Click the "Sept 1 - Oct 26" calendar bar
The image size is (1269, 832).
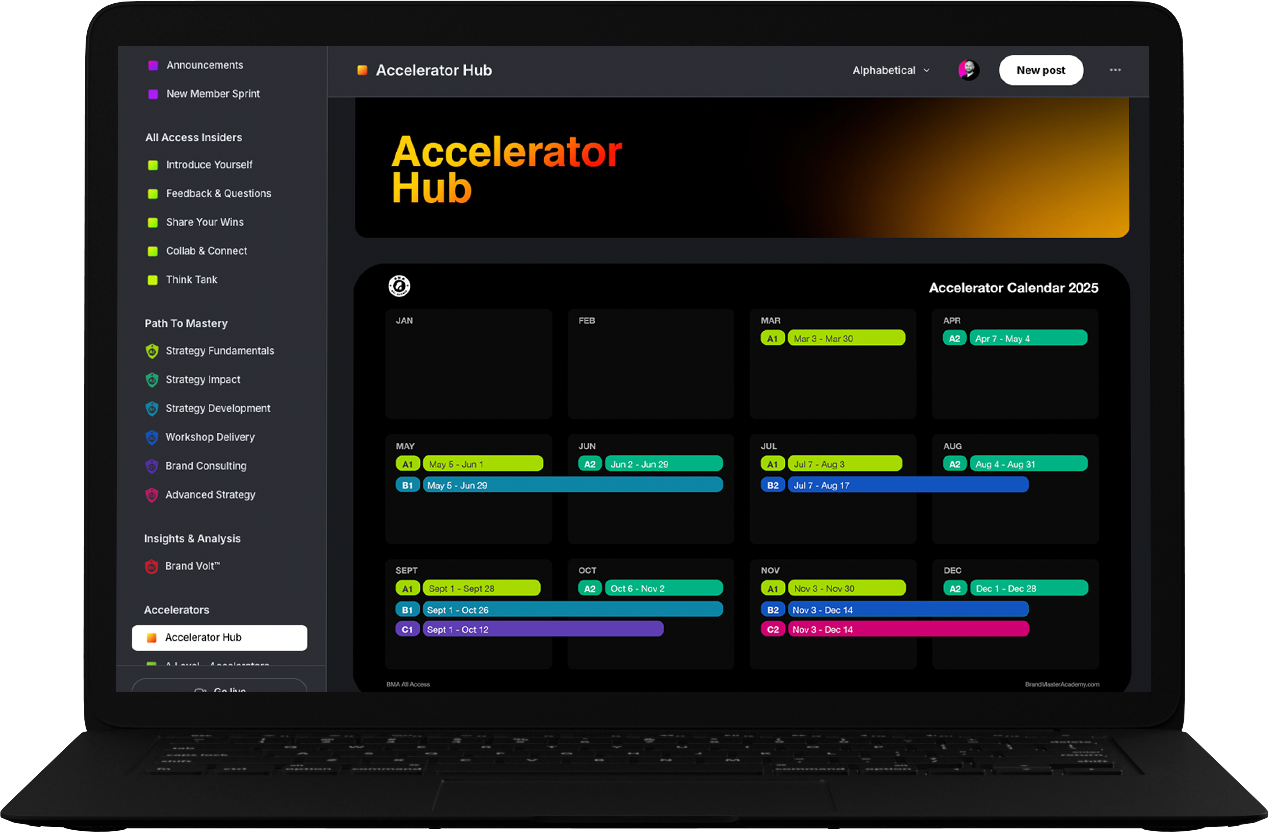573,609
